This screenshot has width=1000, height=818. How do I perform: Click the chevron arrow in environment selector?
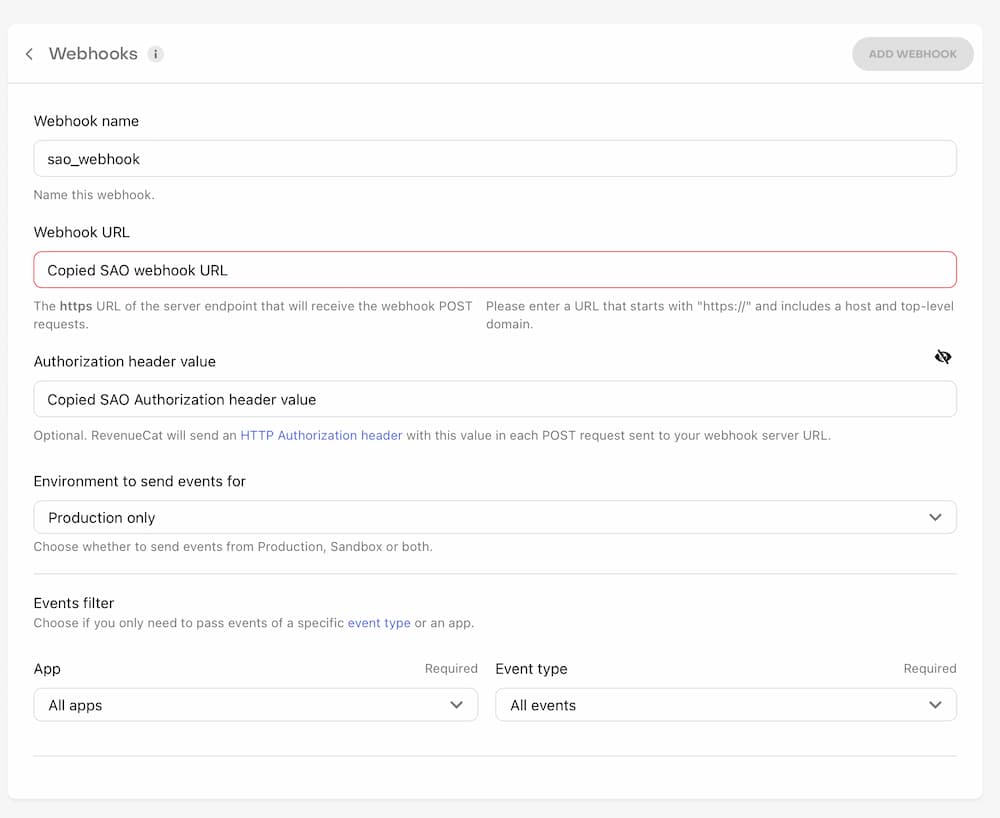935,518
